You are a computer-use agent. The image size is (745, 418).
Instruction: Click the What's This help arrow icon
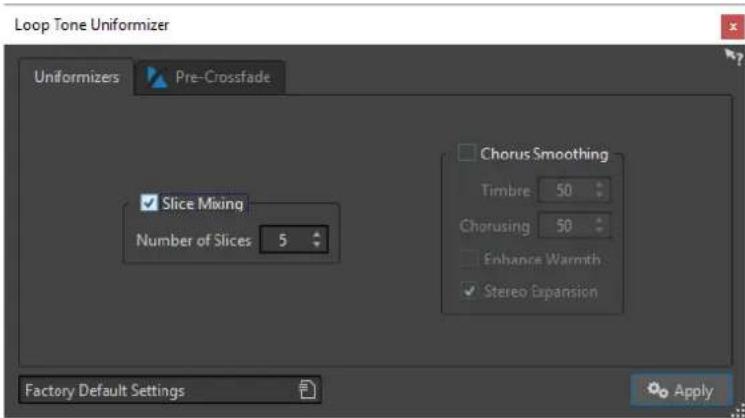(734, 57)
